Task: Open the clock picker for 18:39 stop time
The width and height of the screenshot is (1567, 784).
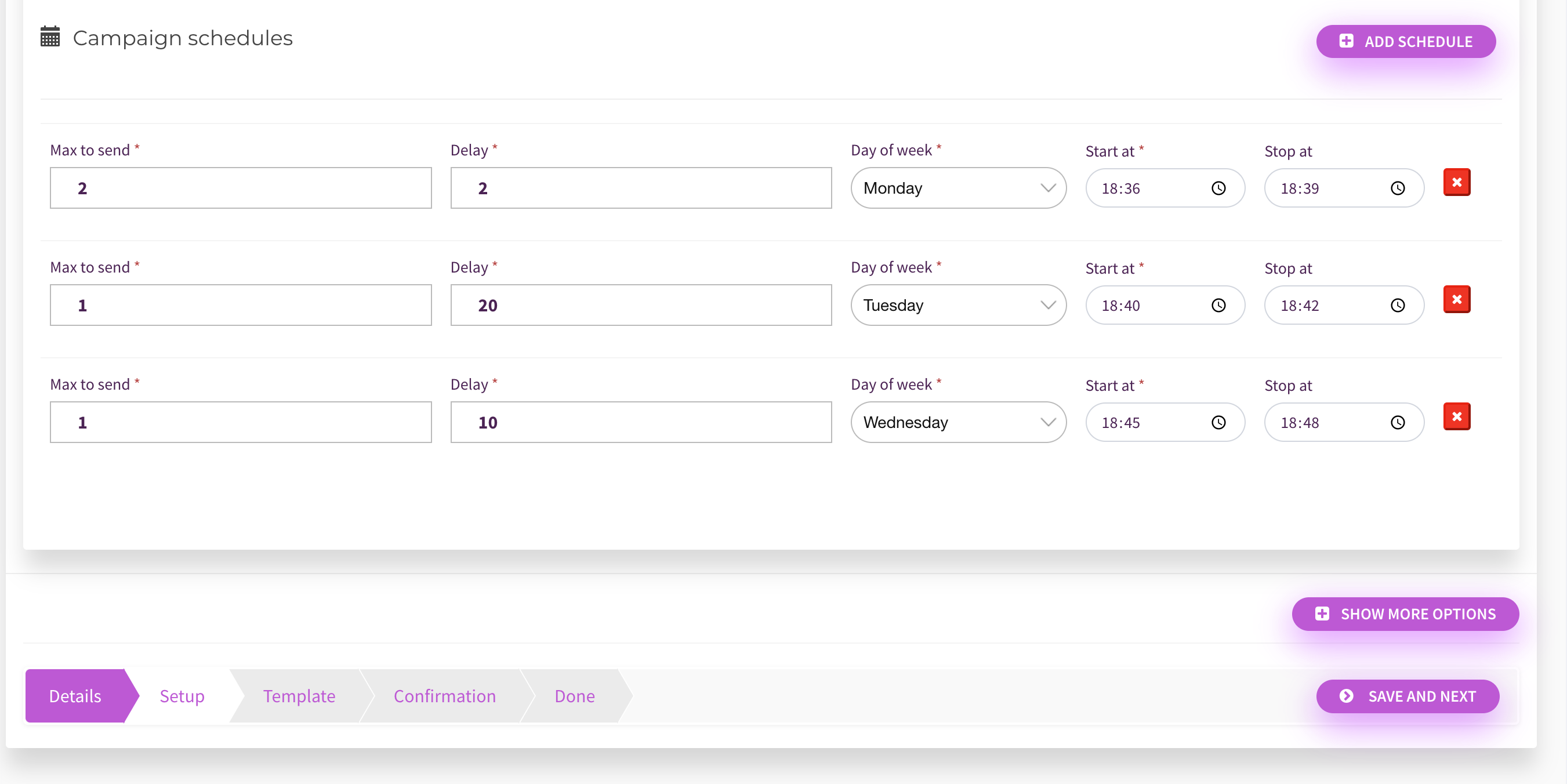Action: (x=1398, y=188)
